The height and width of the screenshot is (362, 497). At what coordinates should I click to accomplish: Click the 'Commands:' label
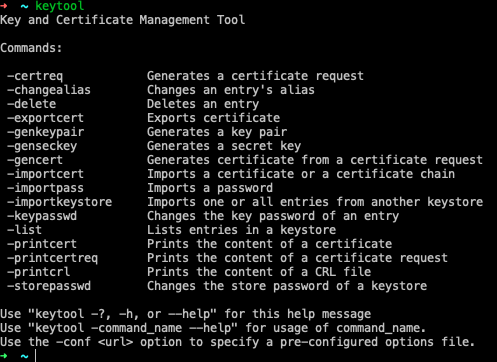[31, 48]
